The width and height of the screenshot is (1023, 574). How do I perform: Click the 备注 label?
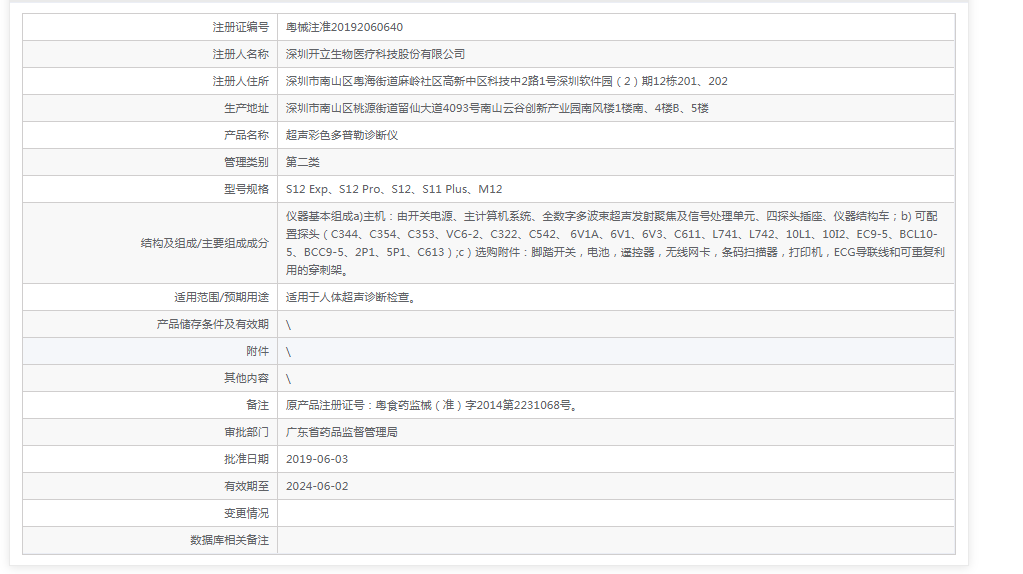257,405
